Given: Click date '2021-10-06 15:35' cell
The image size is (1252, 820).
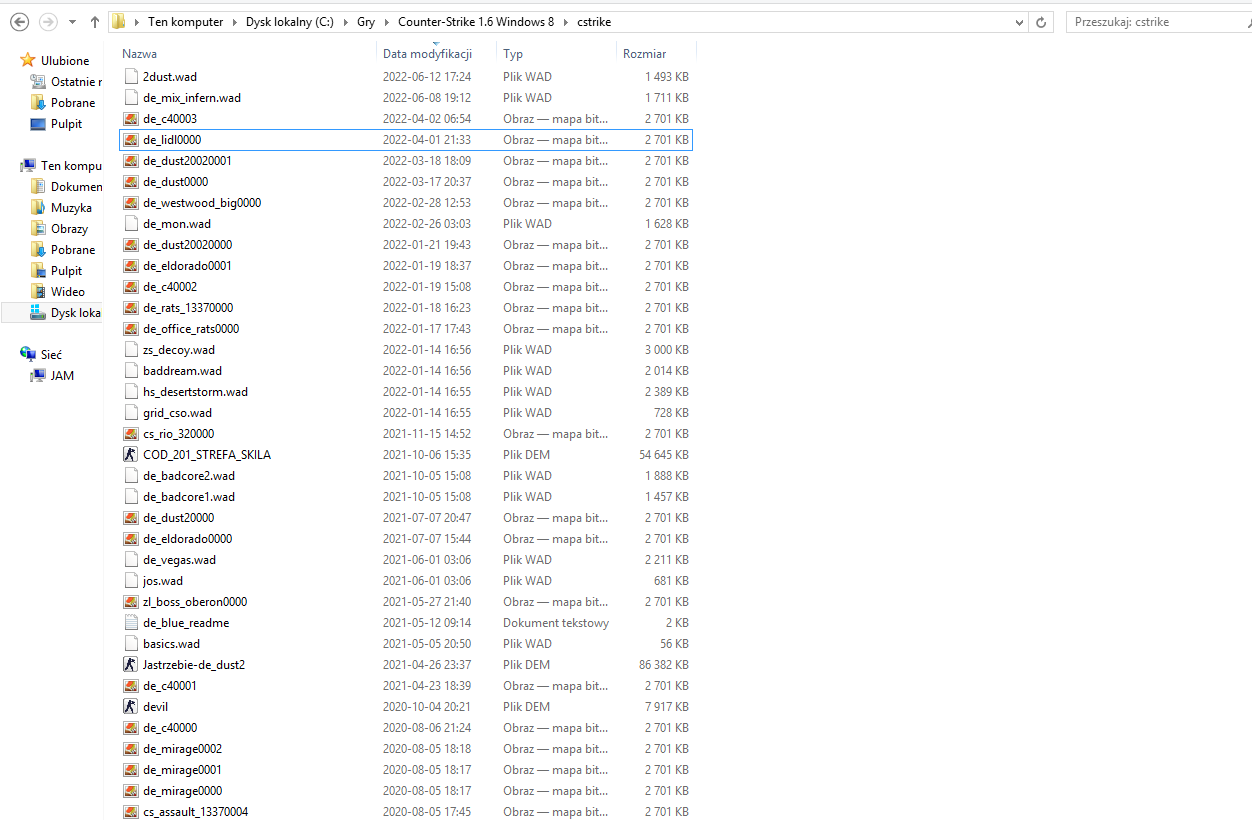Looking at the screenshot, I should point(427,455).
